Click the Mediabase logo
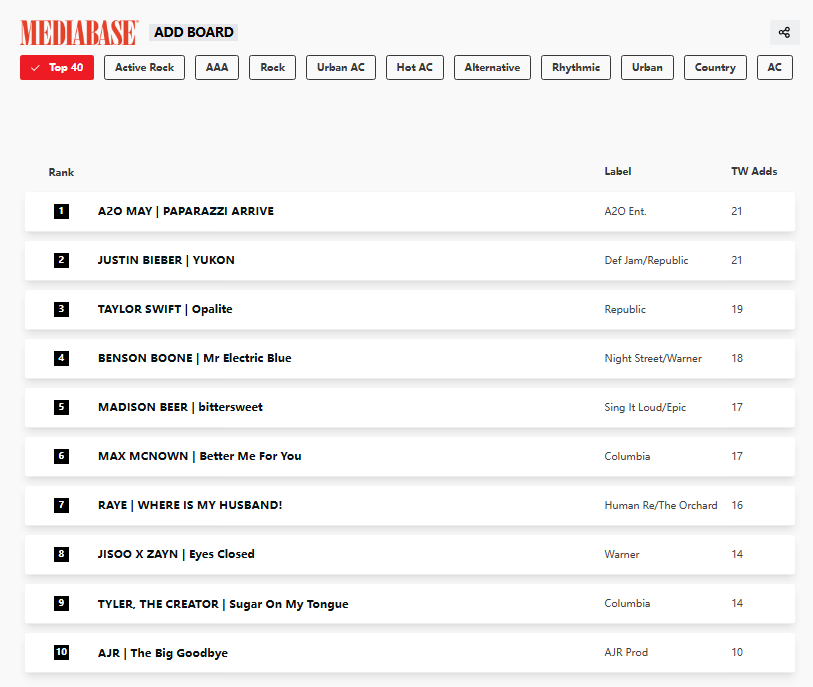This screenshot has height=687, width=813. click(78, 32)
